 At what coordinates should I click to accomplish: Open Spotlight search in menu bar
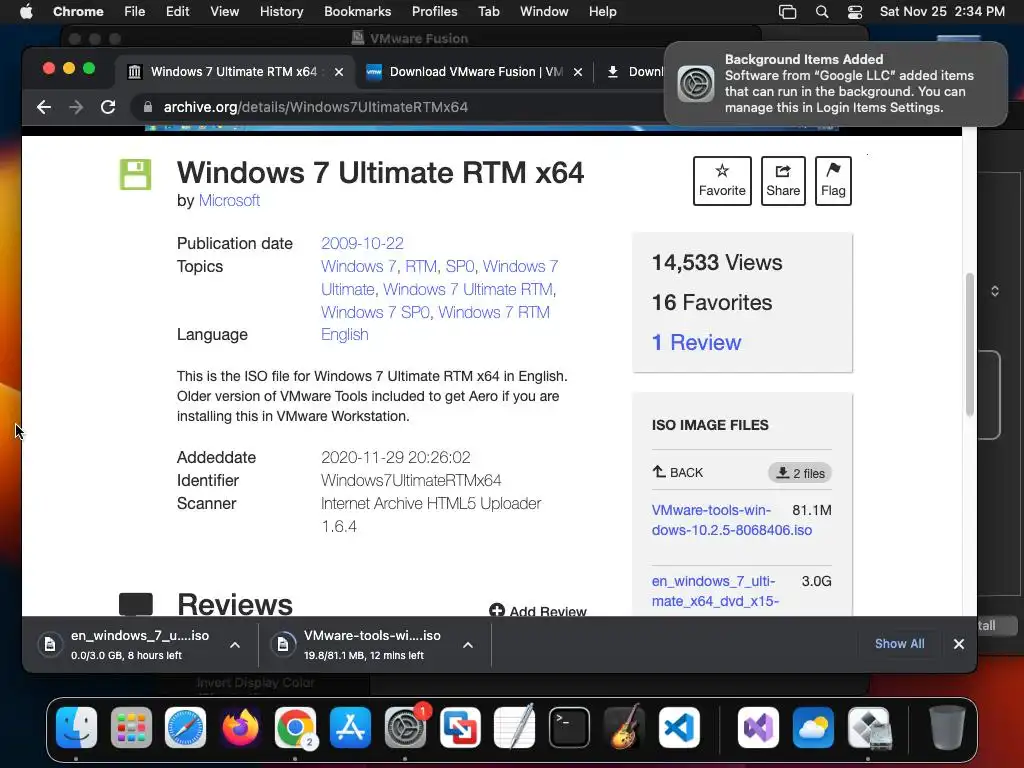822,12
